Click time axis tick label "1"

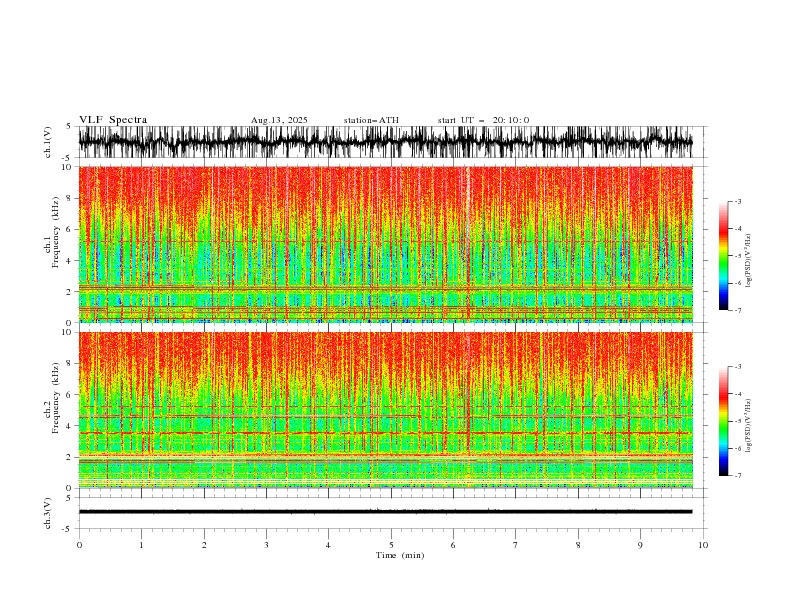click(141, 545)
